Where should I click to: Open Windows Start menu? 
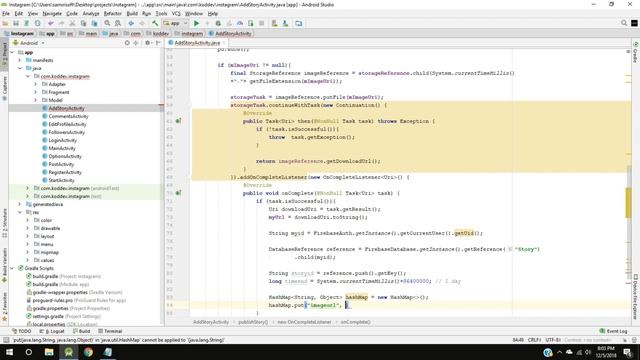click(9, 352)
